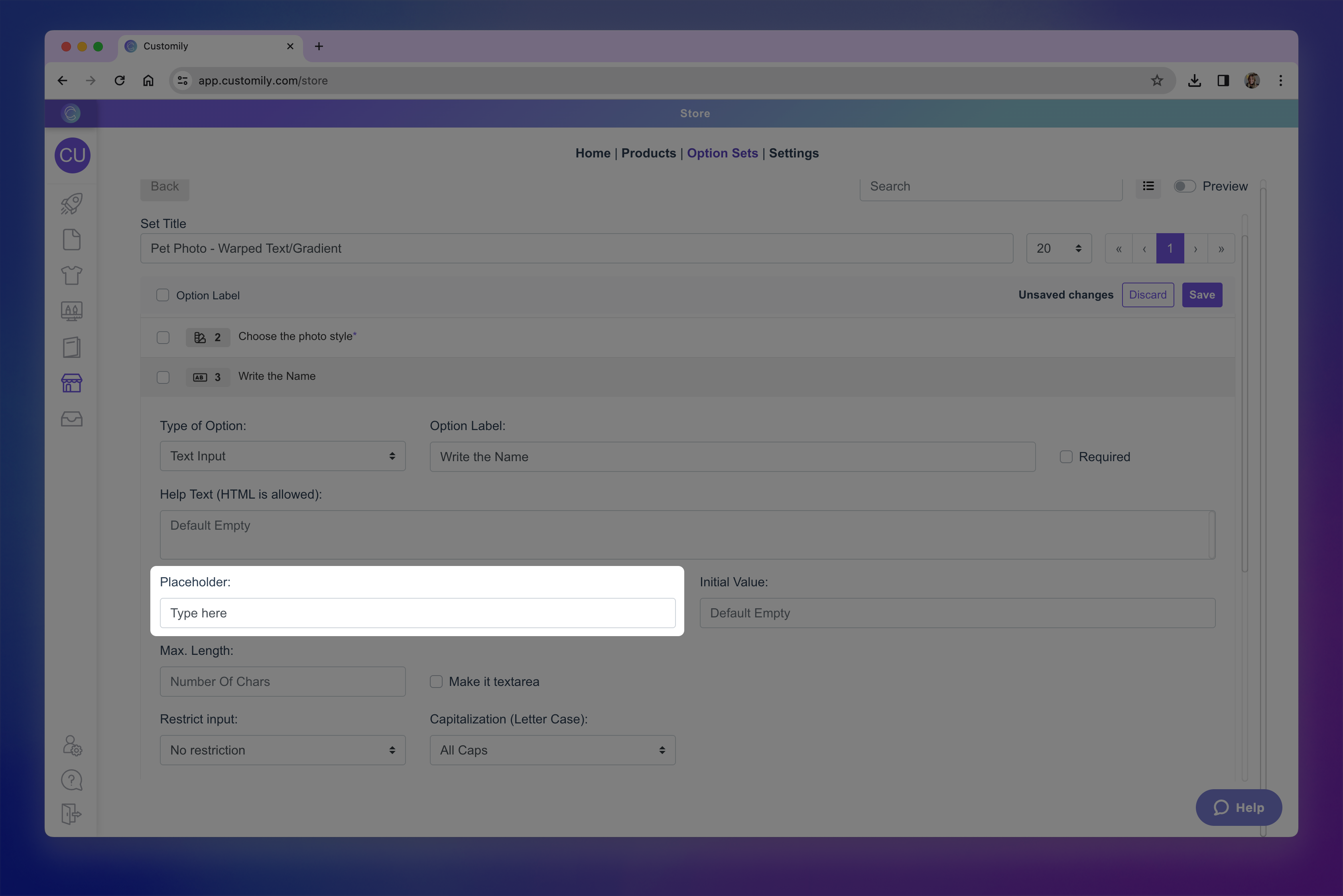Enable the Preview toggle switch

[x=1184, y=186]
